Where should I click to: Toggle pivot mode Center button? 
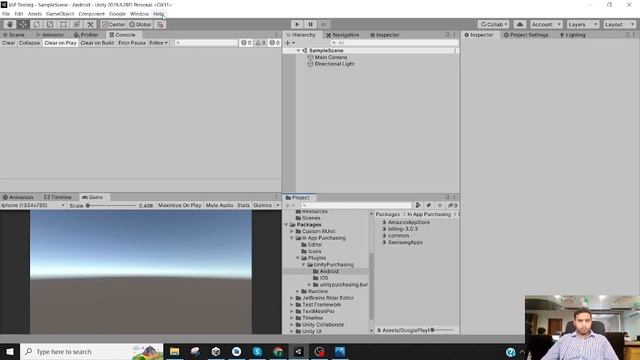pyautogui.click(x=114, y=24)
